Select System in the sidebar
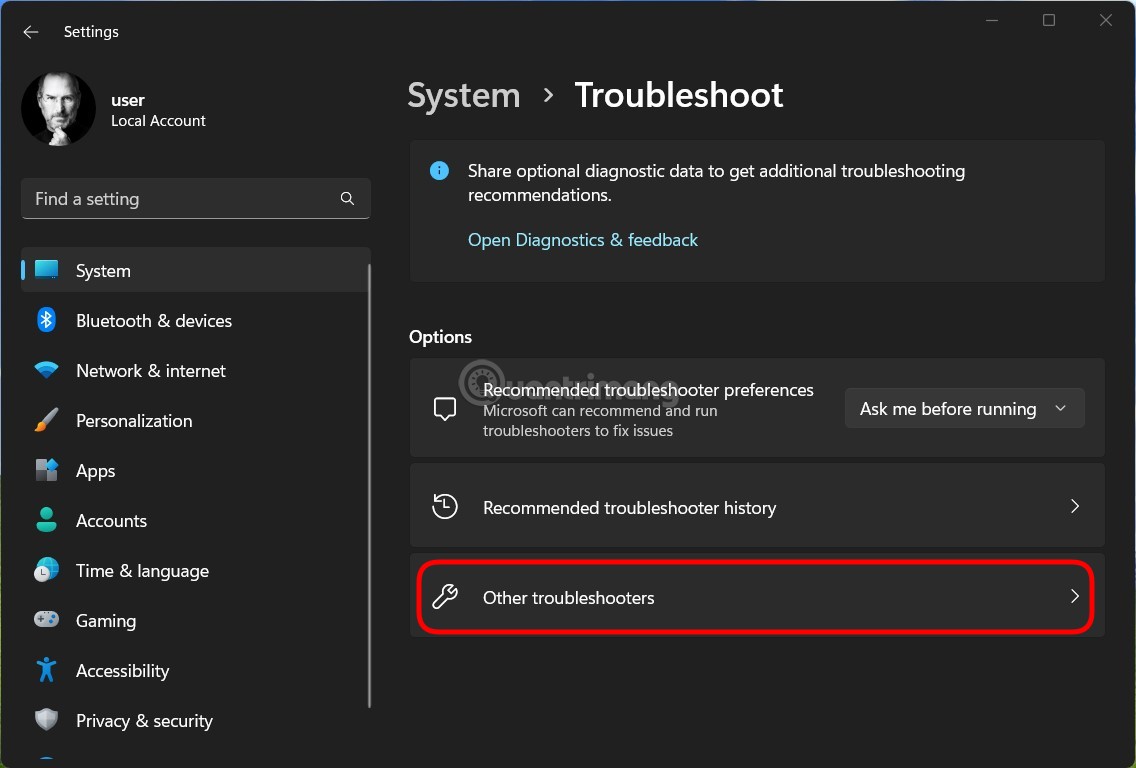The height and width of the screenshot is (768, 1136). click(102, 270)
